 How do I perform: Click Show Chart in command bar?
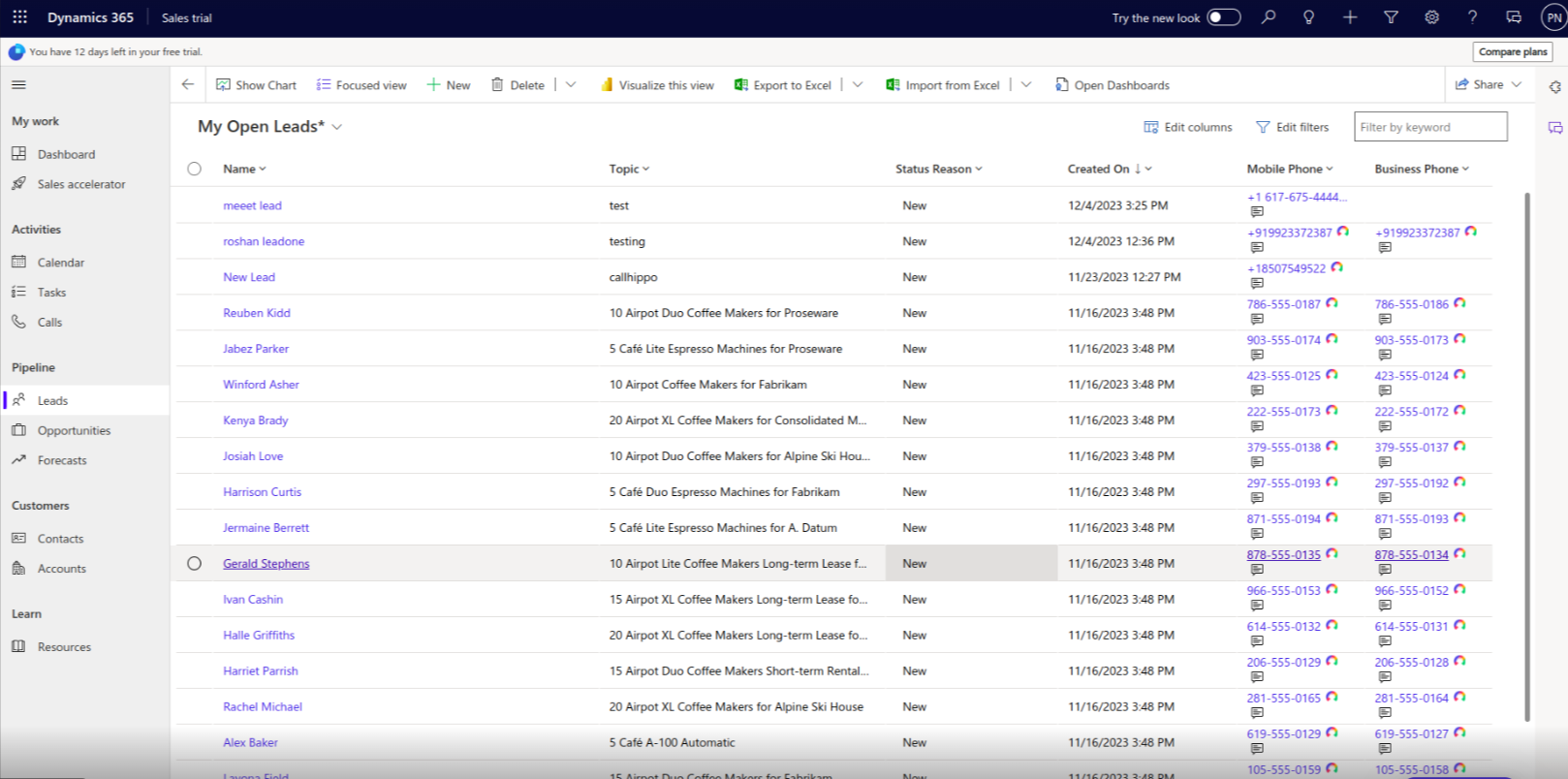click(256, 85)
